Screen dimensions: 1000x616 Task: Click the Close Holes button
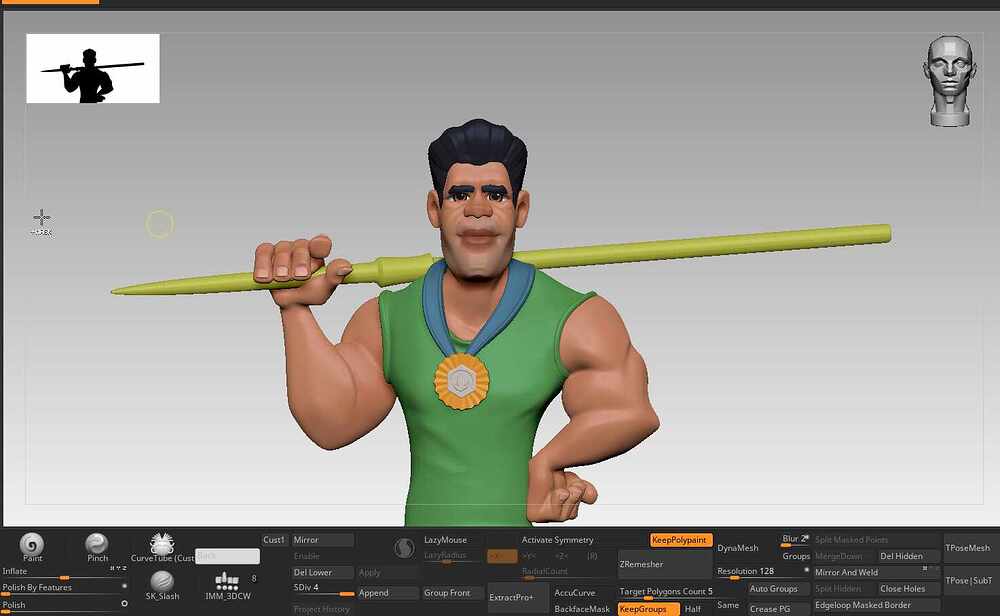(x=908, y=589)
